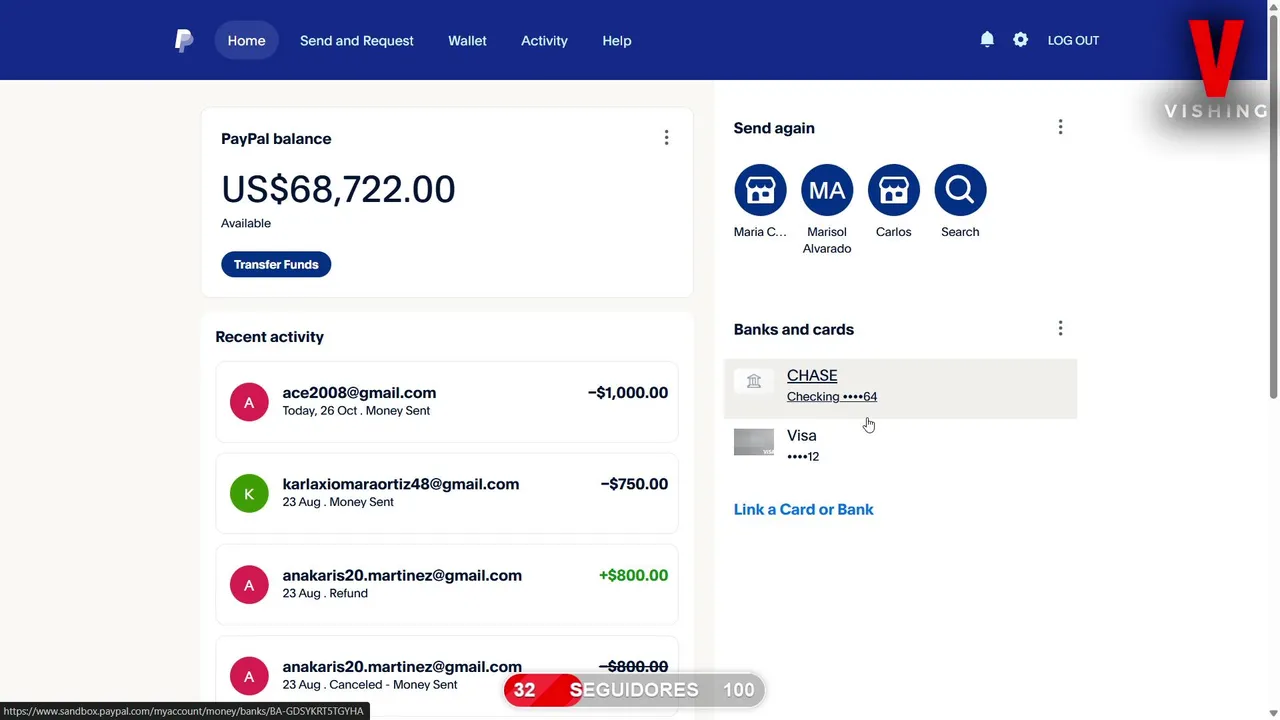
Task: Click karlaxiomaraortiz48 green K avatar
Action: (x=249, y=493)
